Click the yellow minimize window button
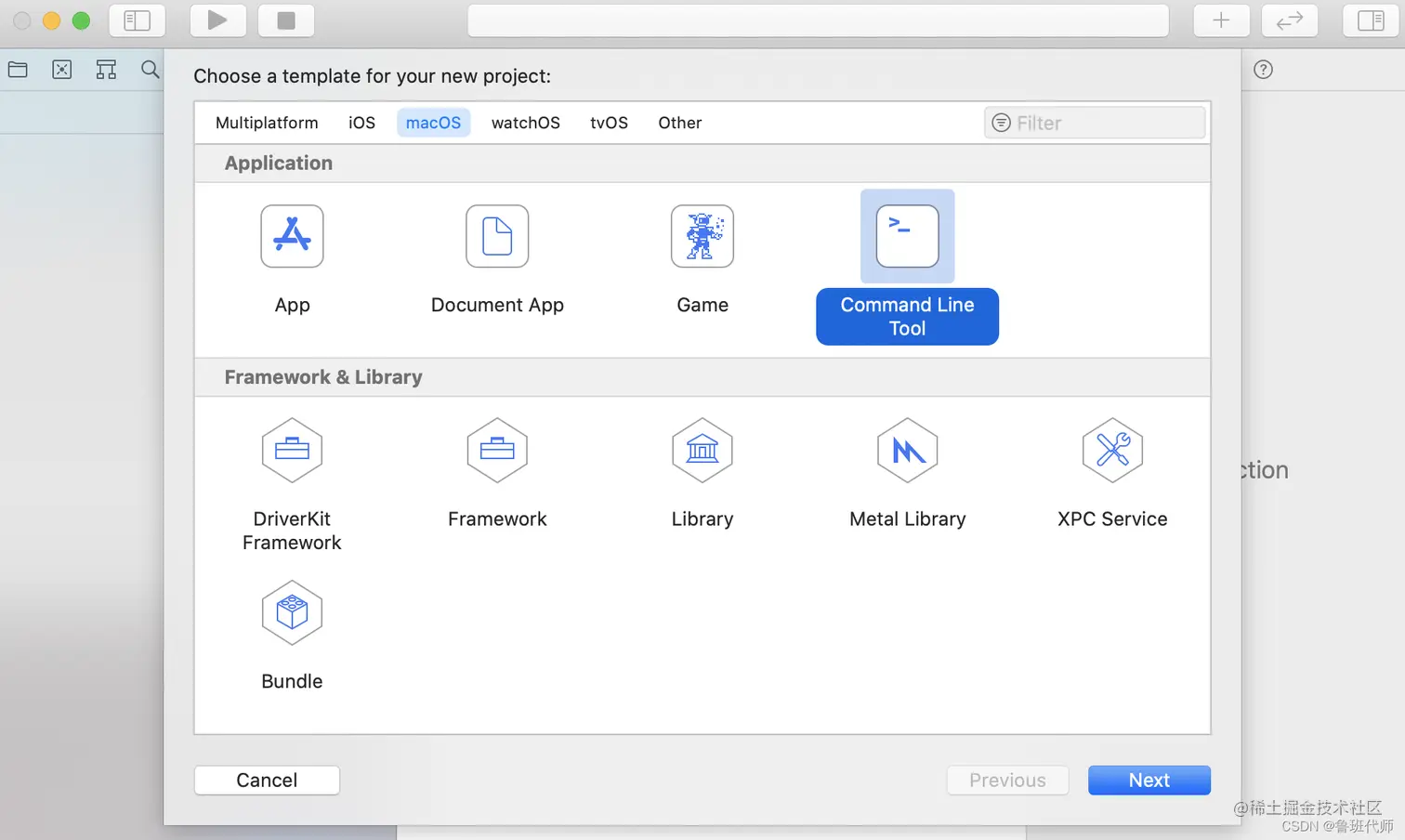Screen dimensions: 1405x840 pyautogui.click(x=52, y=20)
